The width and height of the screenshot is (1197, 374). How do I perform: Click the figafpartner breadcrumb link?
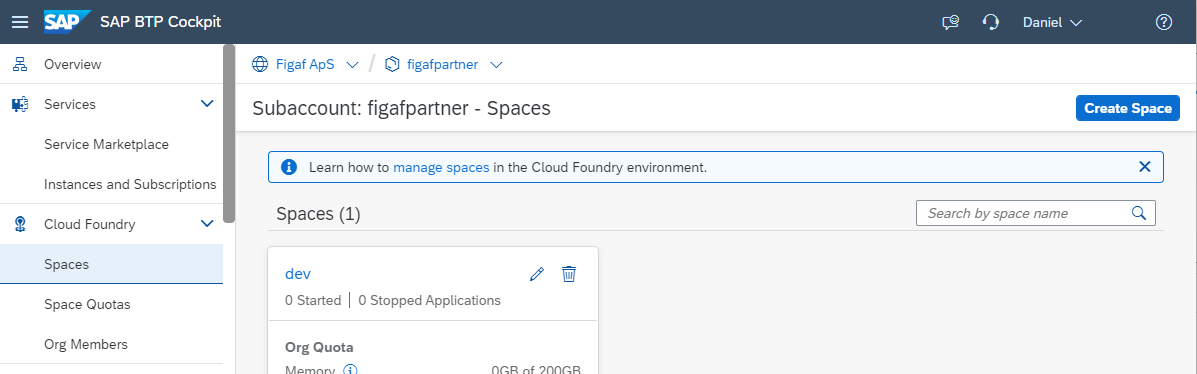[443, 65]
